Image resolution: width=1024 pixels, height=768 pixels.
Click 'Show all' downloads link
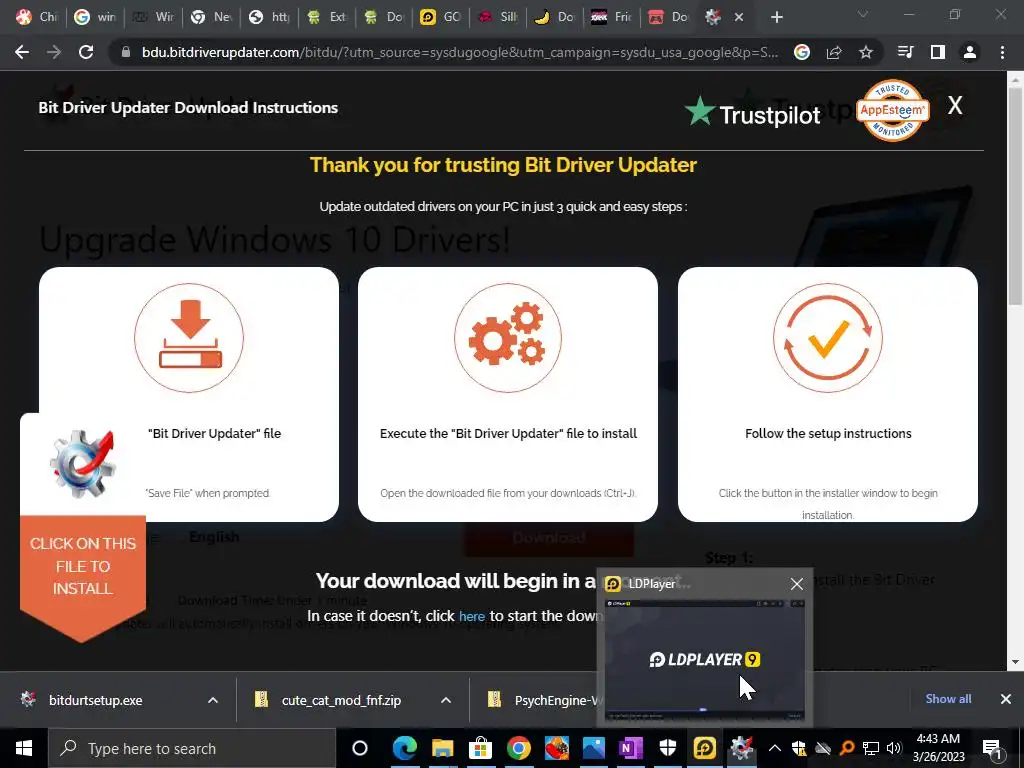948,699
